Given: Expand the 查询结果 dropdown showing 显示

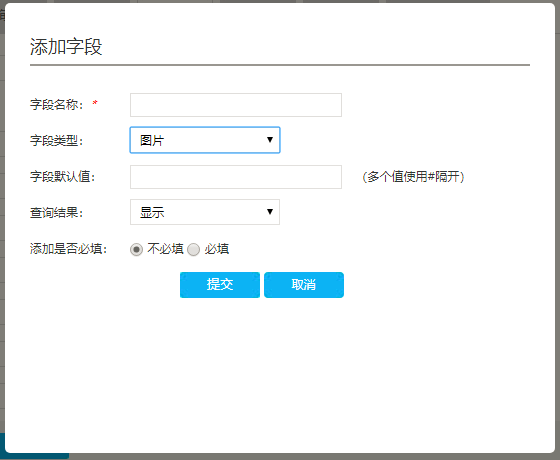Looking at the screenshot, I should pyautogui.click(x=205, y=212).
